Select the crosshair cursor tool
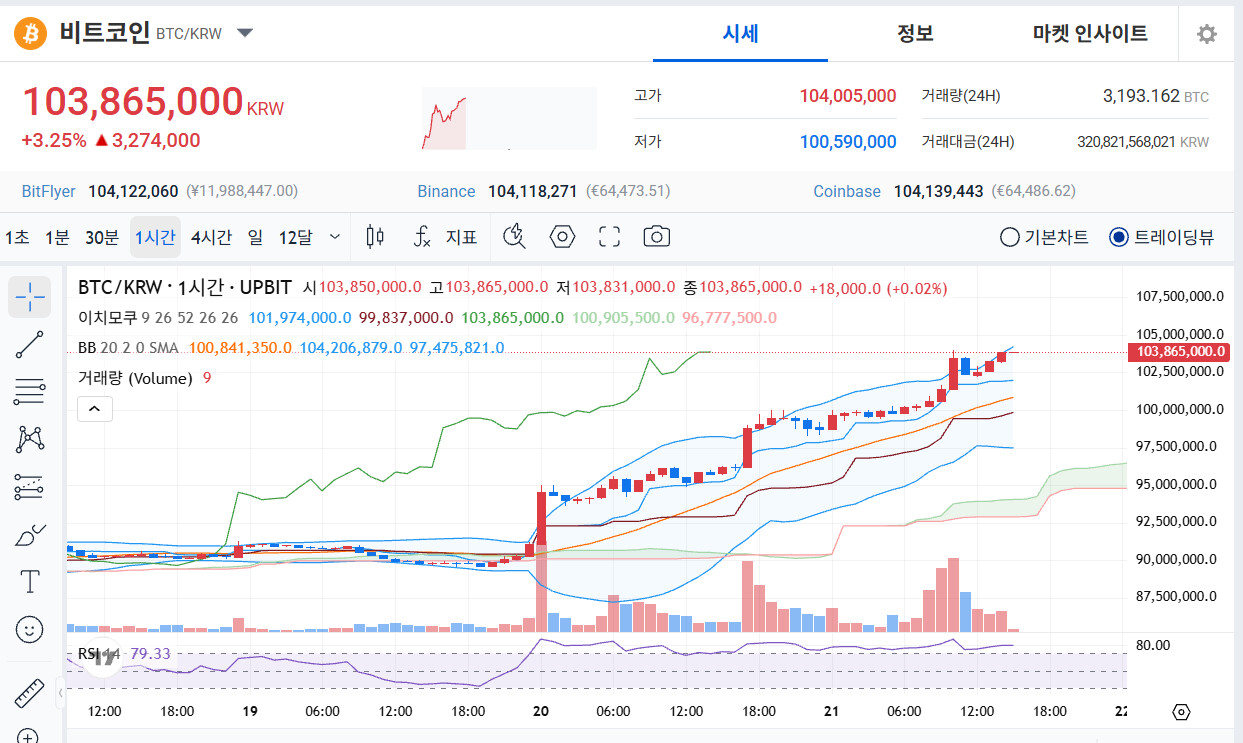 (x=30, y=297)
